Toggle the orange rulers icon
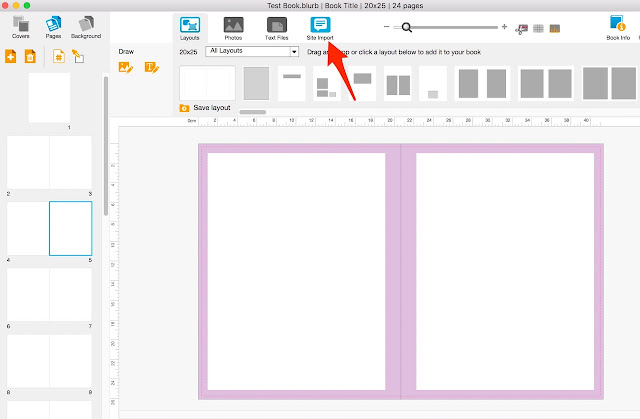 click(x=555, y=29)
